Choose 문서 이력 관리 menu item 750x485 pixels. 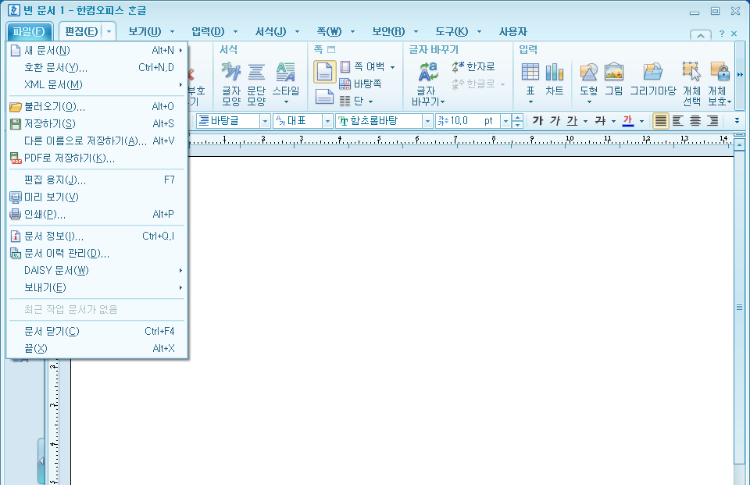point(97,254)
